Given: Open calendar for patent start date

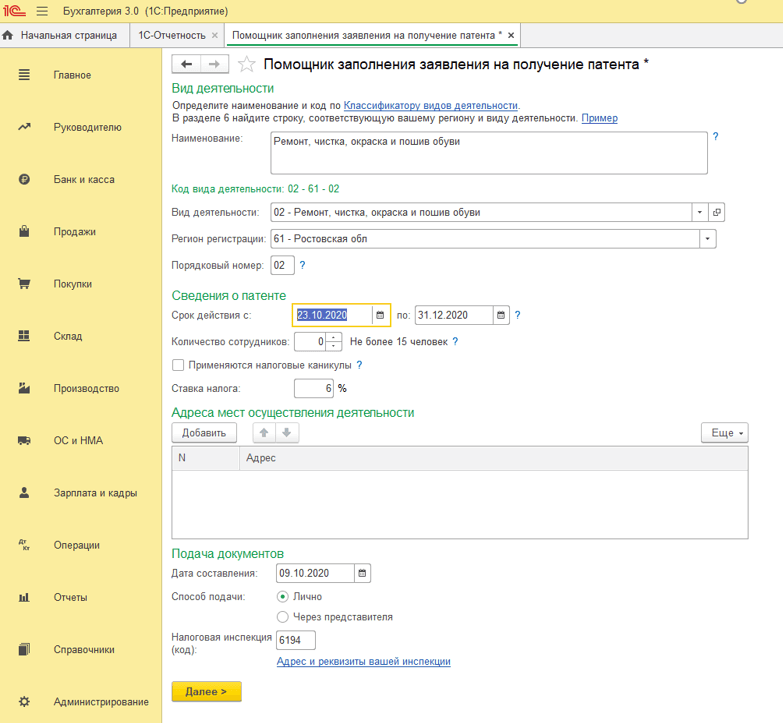Looking at the screenshot, I should click(380, 315).
